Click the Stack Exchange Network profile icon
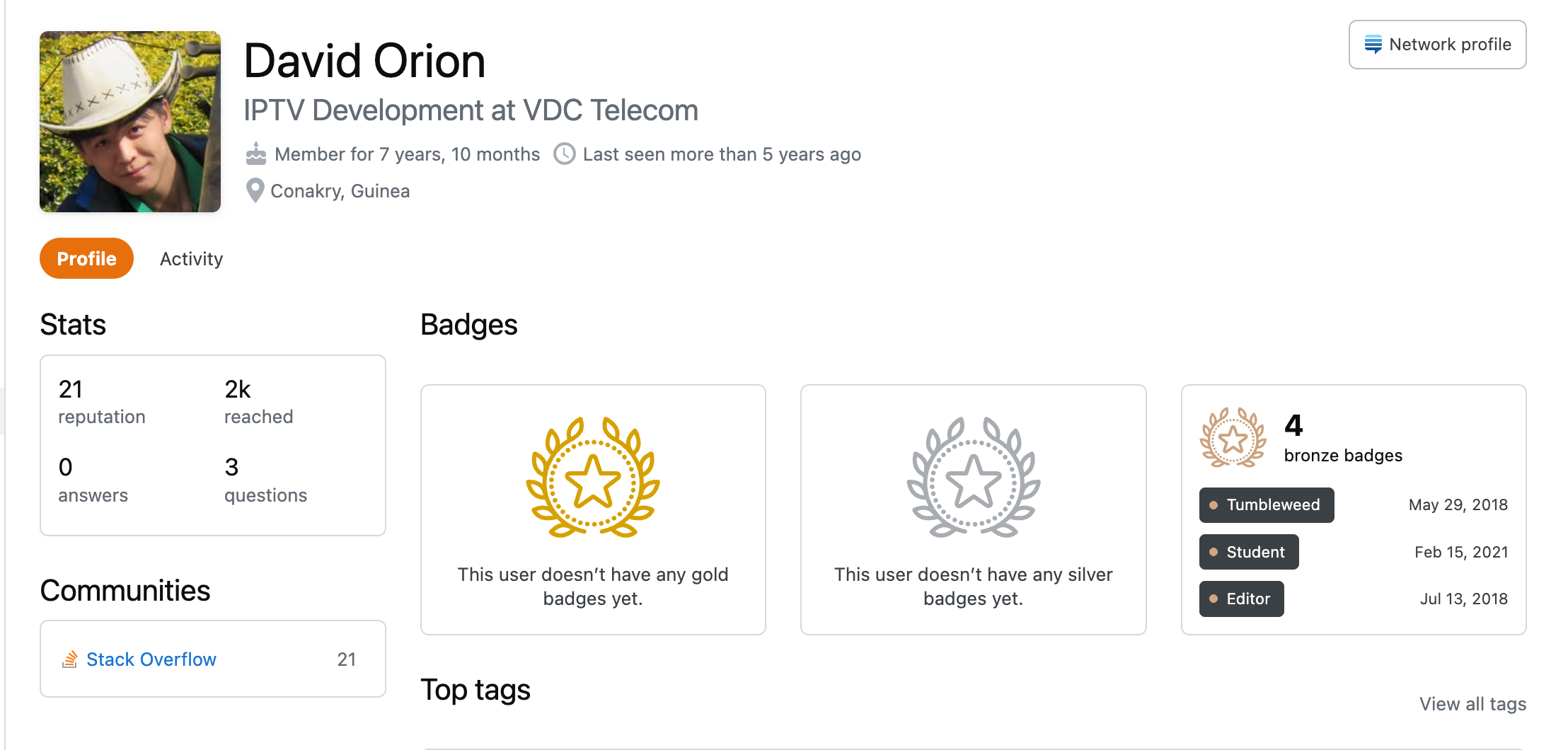The width and height of the screenshot is (1568, 750). click(1373, 45)
